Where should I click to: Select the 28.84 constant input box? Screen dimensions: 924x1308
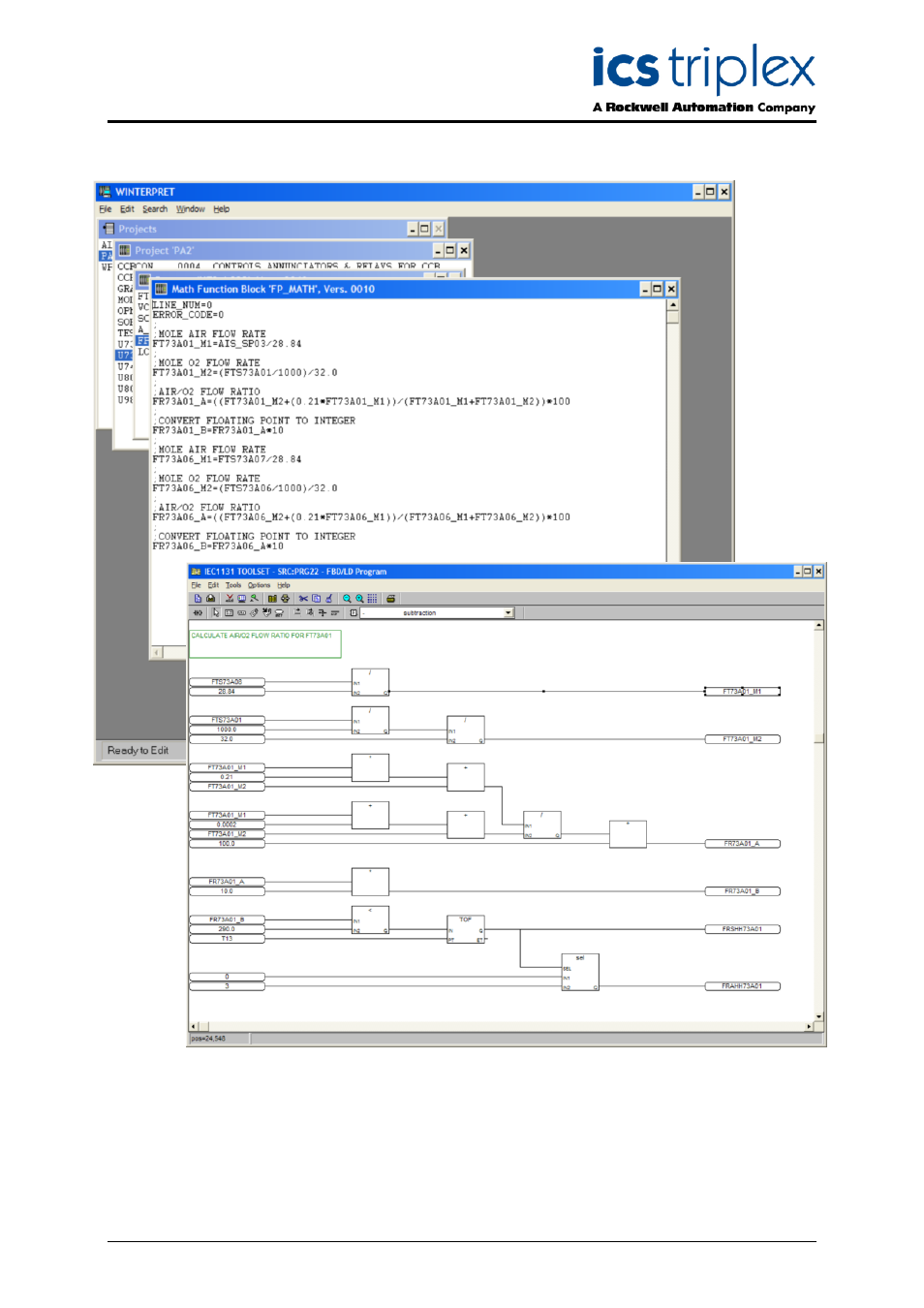[227, 692]
